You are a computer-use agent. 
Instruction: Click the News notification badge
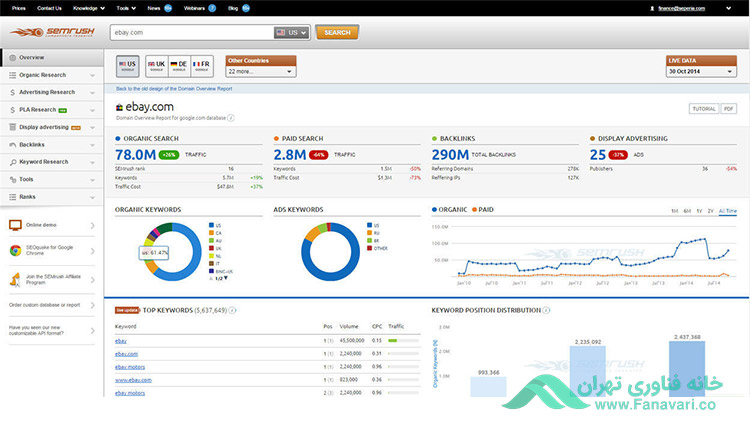coord(168,8)
